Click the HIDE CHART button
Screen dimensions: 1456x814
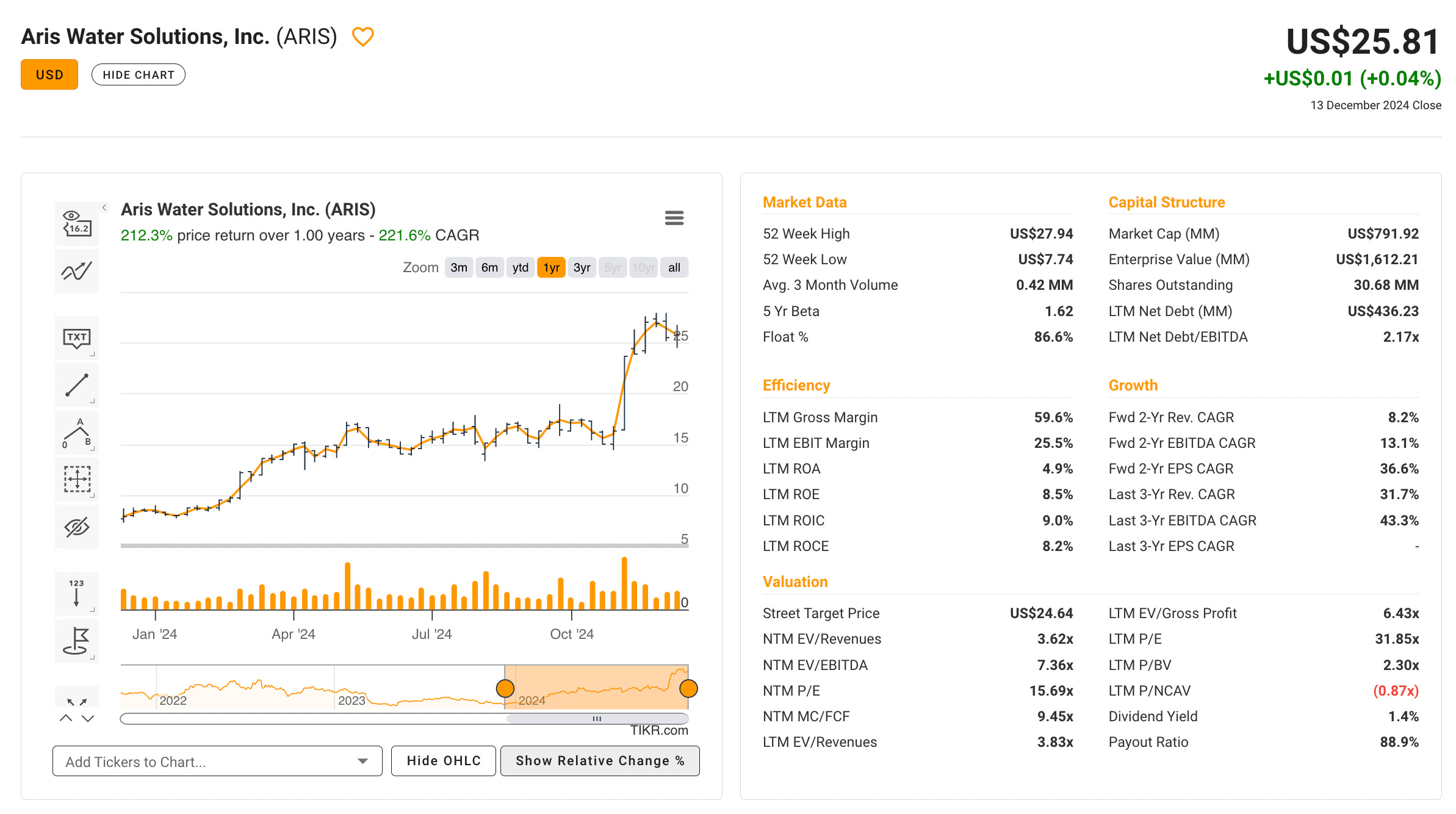pos(139,74)
